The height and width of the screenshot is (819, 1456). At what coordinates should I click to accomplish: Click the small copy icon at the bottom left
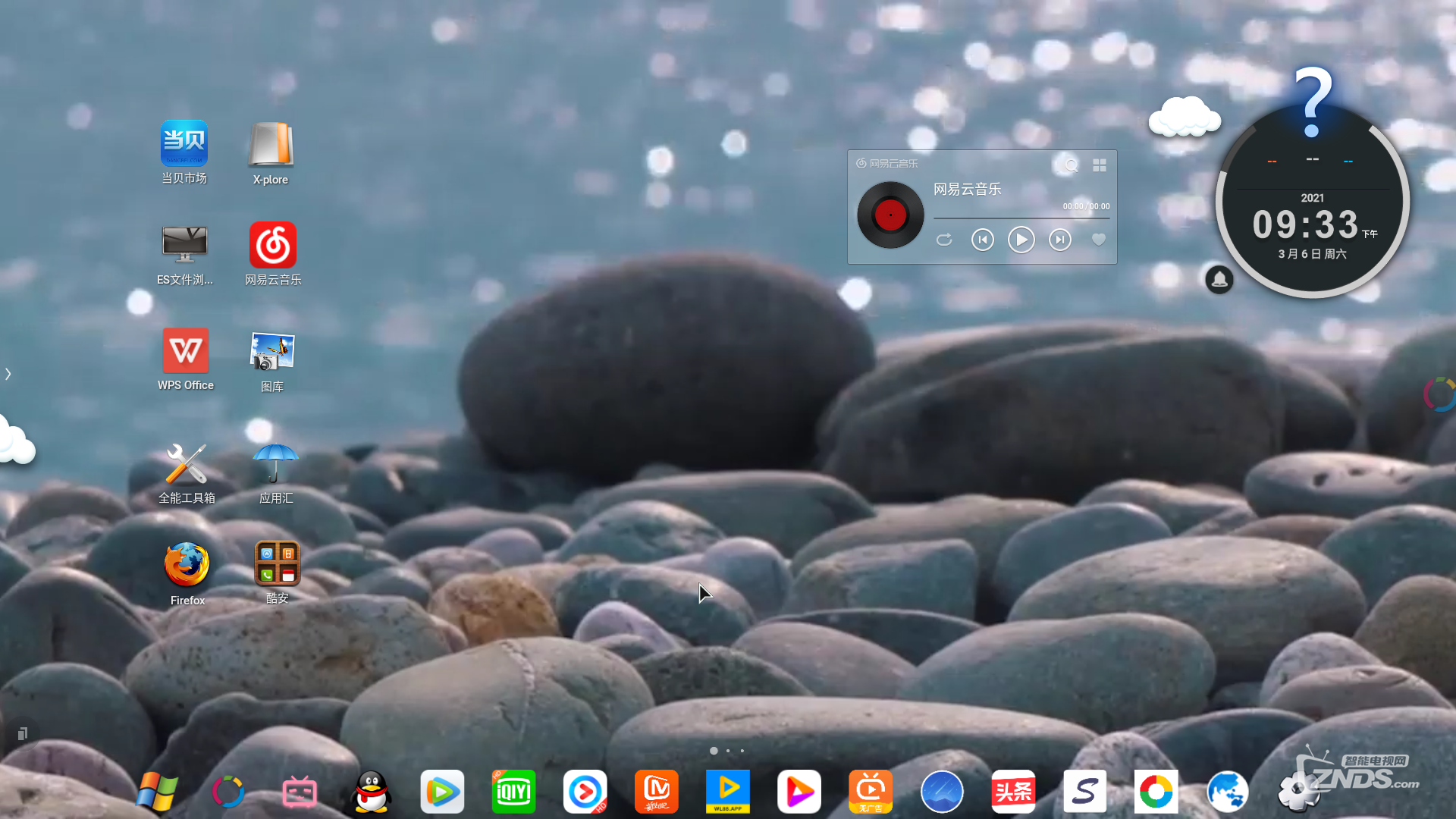tap(23, 733)
